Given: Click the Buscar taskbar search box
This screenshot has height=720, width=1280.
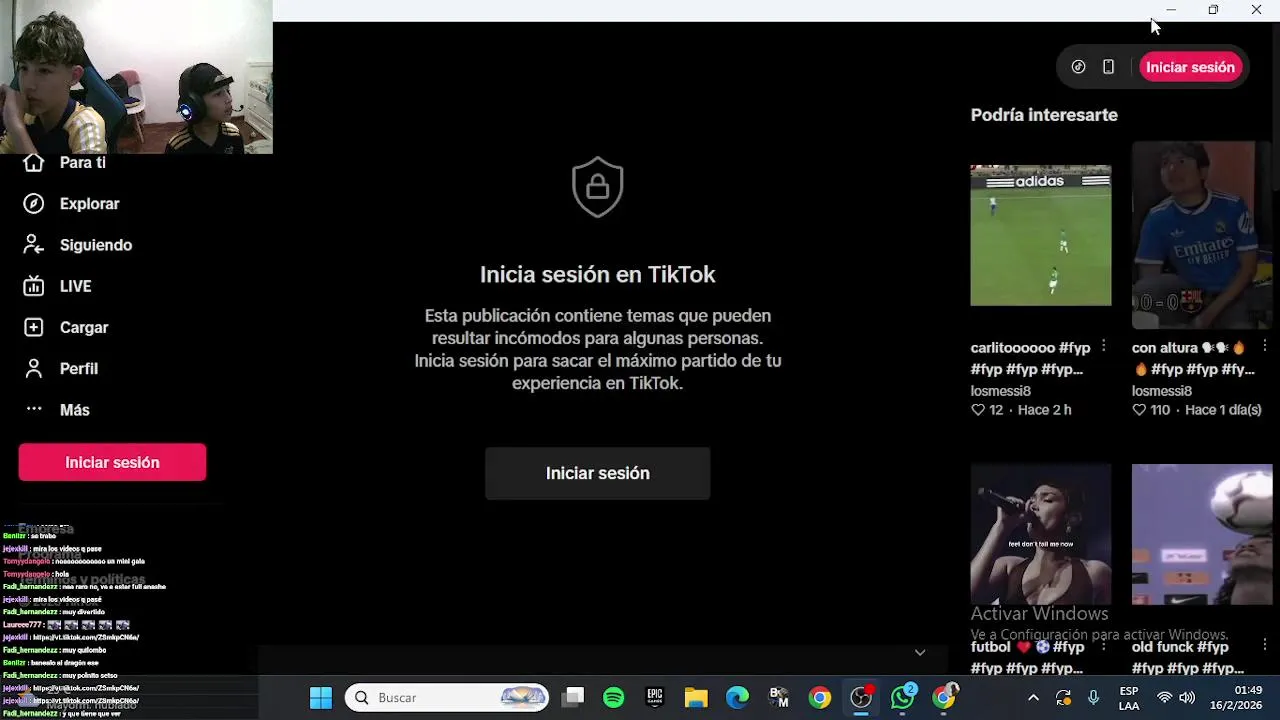Looking at the screenshot, I should click(447, 698).
